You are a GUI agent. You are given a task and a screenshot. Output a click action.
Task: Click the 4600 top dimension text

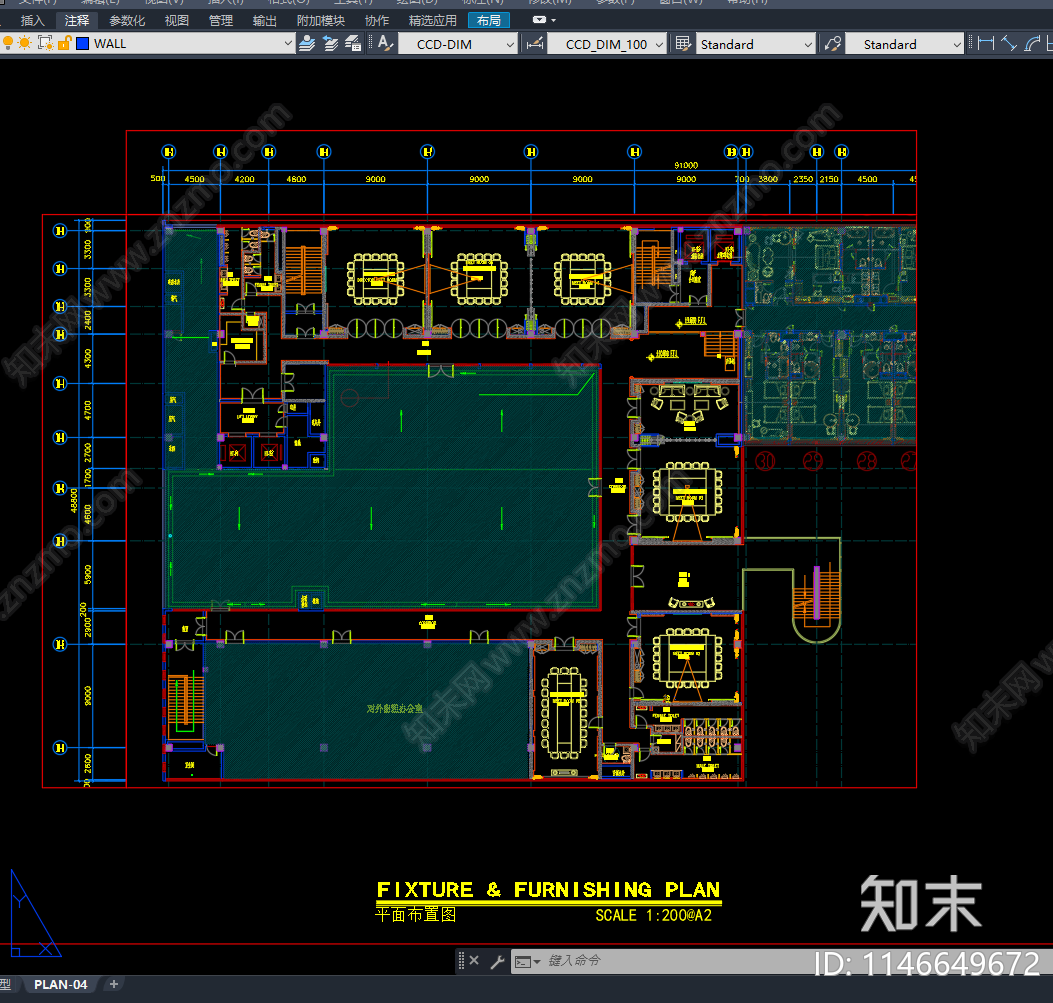point(296,179)
